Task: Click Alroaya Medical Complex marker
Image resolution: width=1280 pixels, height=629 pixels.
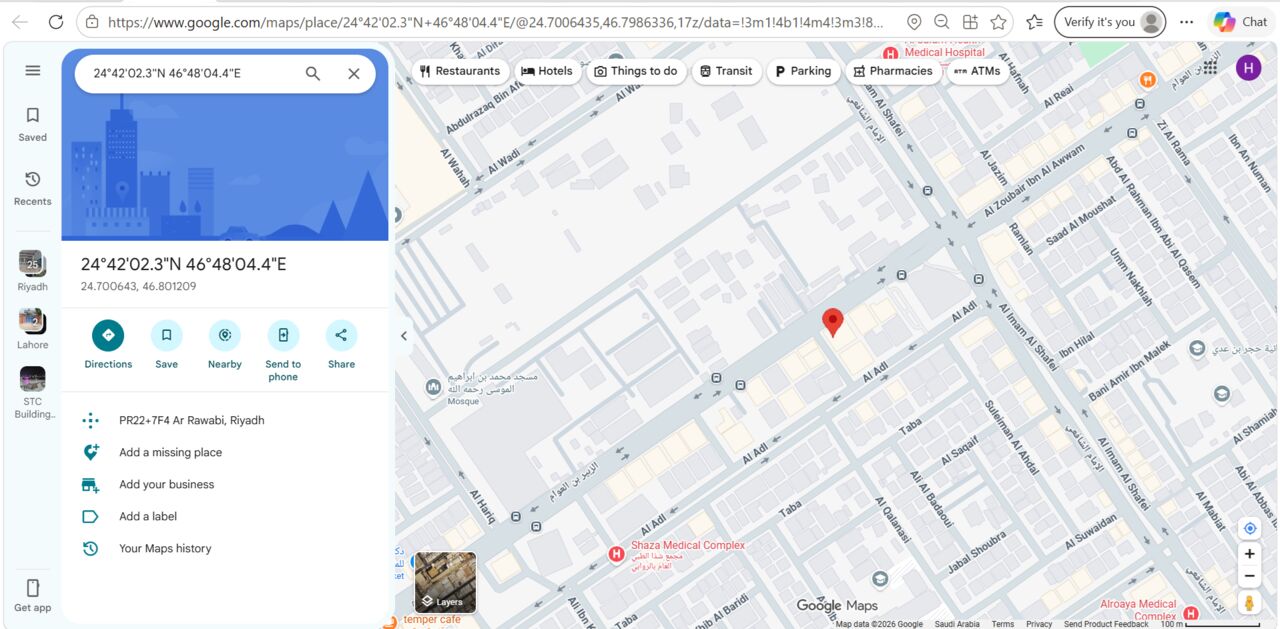Action: click(x=1191, y=613)
